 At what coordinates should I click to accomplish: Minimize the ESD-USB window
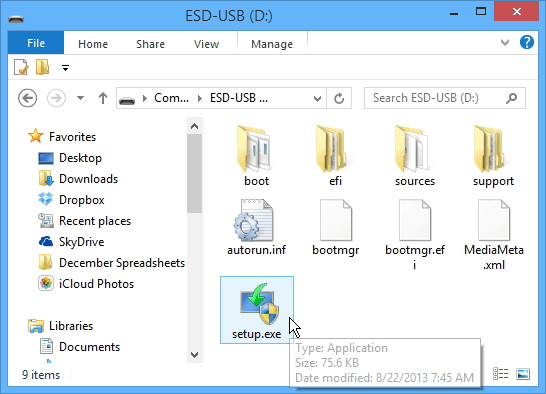coord(454,13)
